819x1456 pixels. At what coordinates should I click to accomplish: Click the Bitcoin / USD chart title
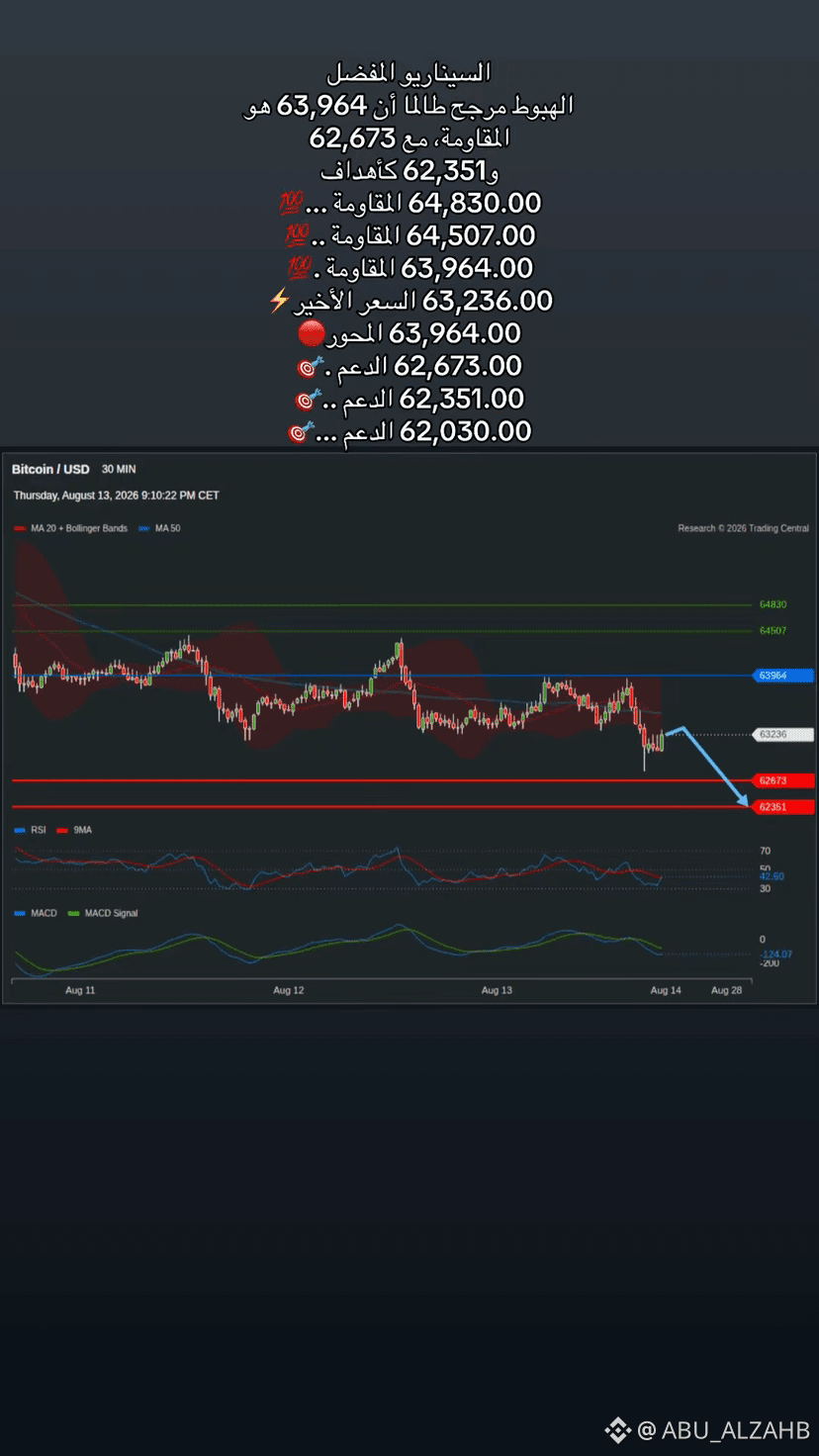(x=50, y=469)
